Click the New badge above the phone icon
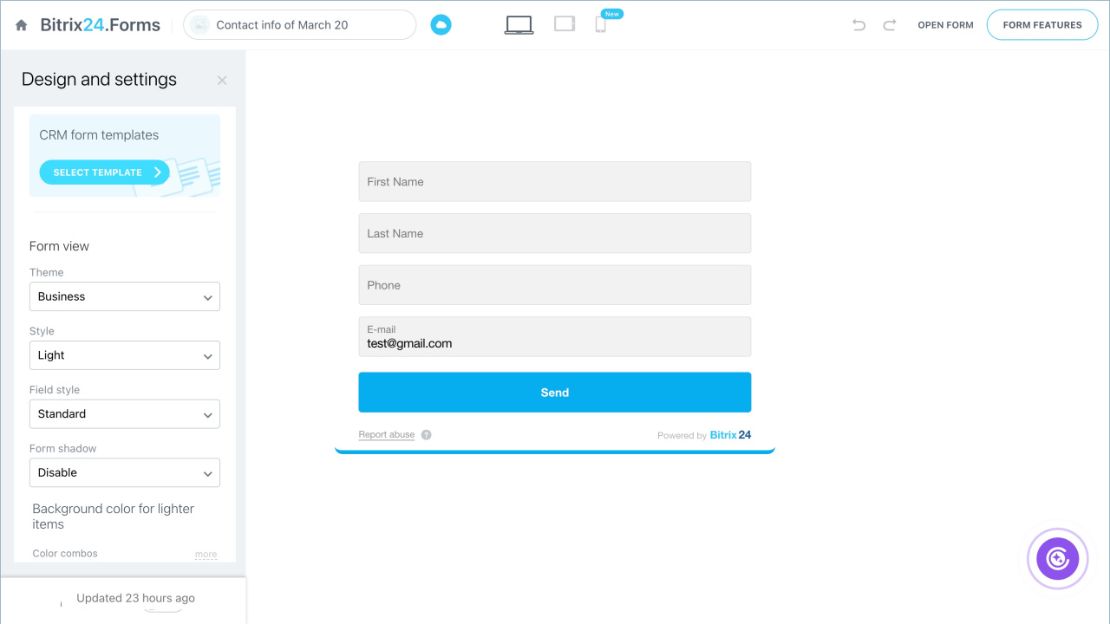This screenshot has height=624, width=1110. tap(612, 13)
